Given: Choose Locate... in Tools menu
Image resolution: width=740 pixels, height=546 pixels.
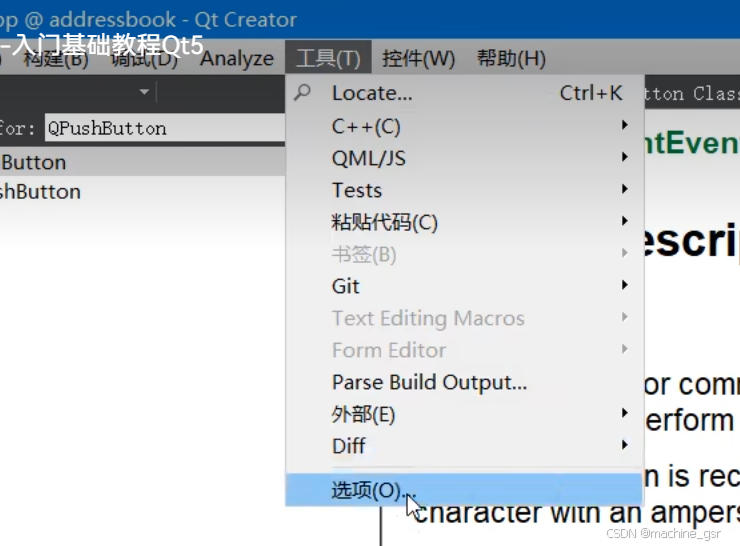Looking at the screenshot, I should (465, 93).
